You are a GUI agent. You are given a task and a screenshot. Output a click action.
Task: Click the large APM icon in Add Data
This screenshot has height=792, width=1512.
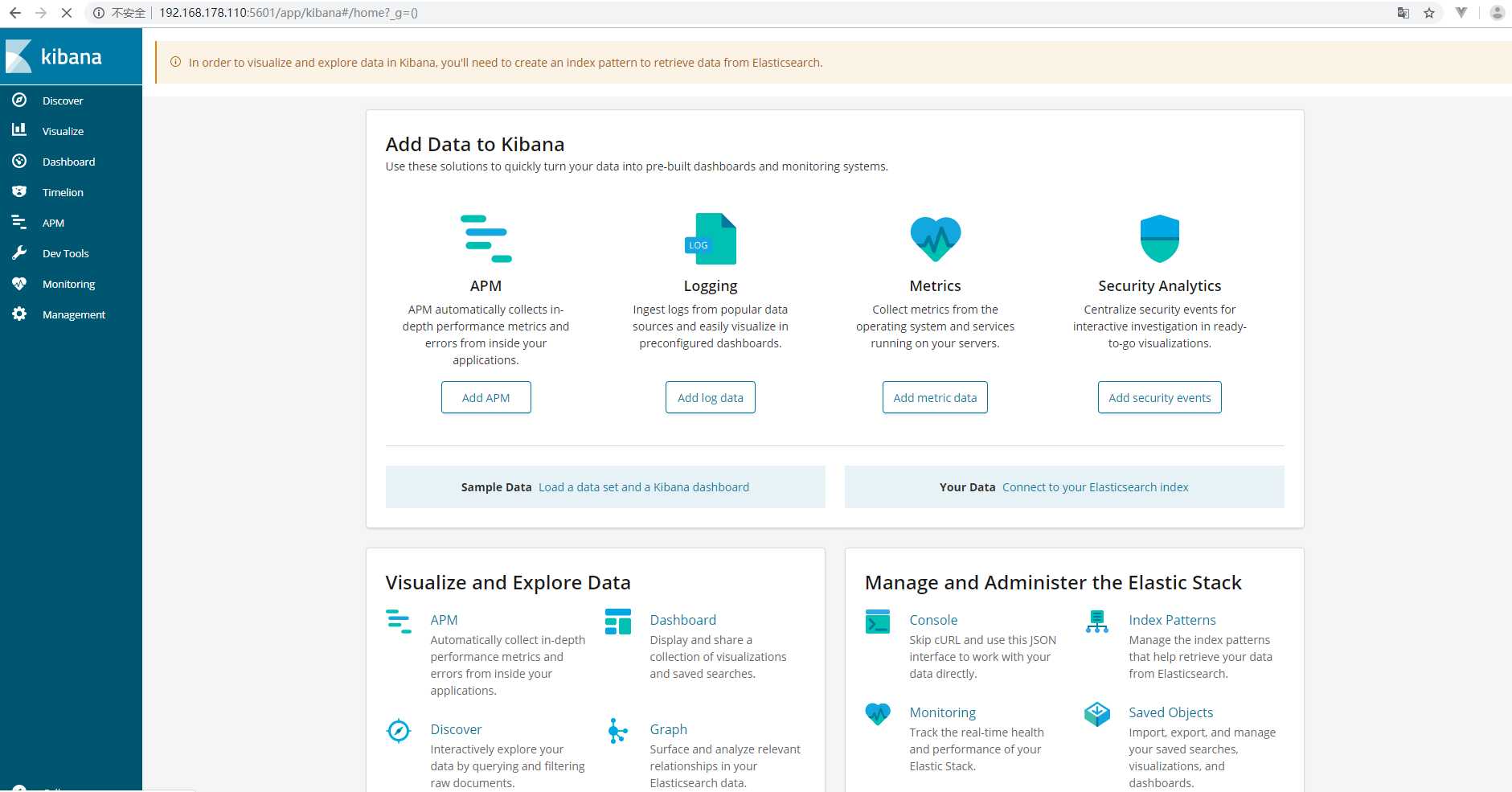pyautogui.click(x=486, y=239)
